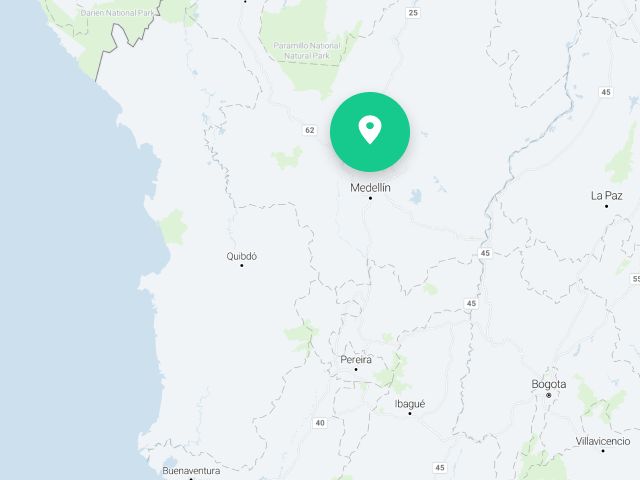Click the Buenaventura city label
Image resolution: width=640 pixels, height=480 pixels.
point(191,471)
